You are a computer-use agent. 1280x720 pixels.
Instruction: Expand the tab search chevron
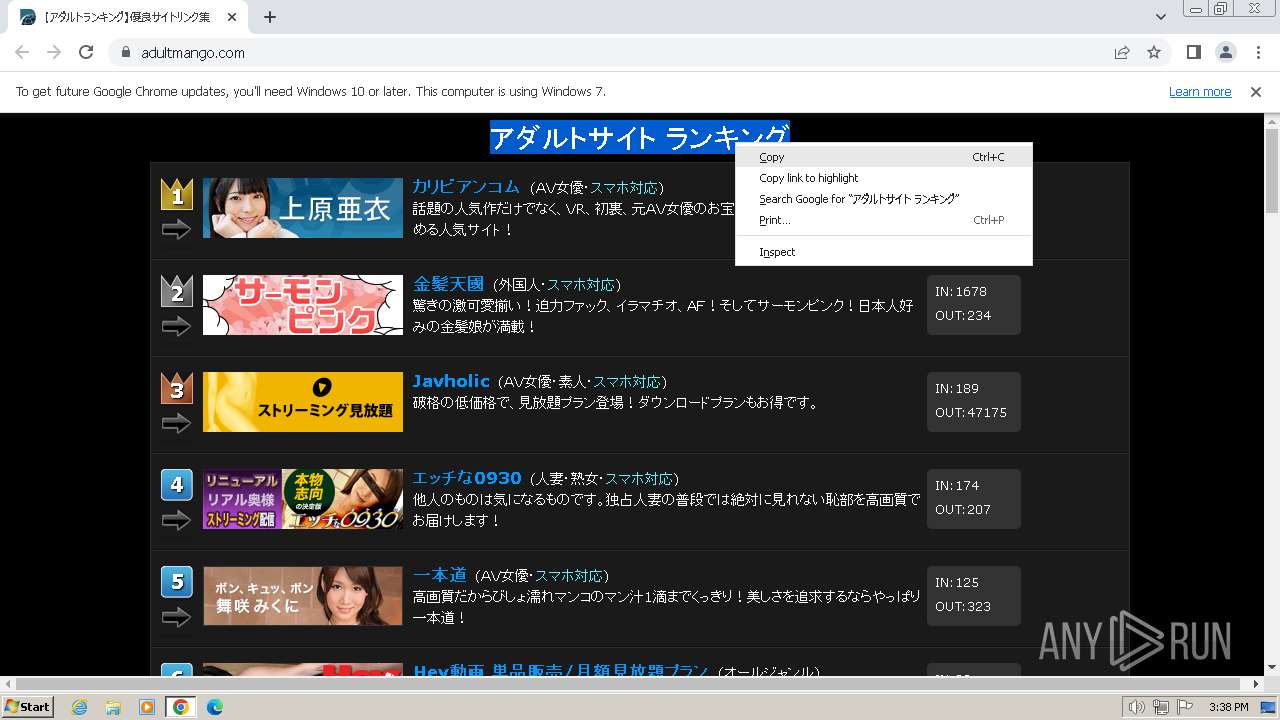click(1161, 17)
